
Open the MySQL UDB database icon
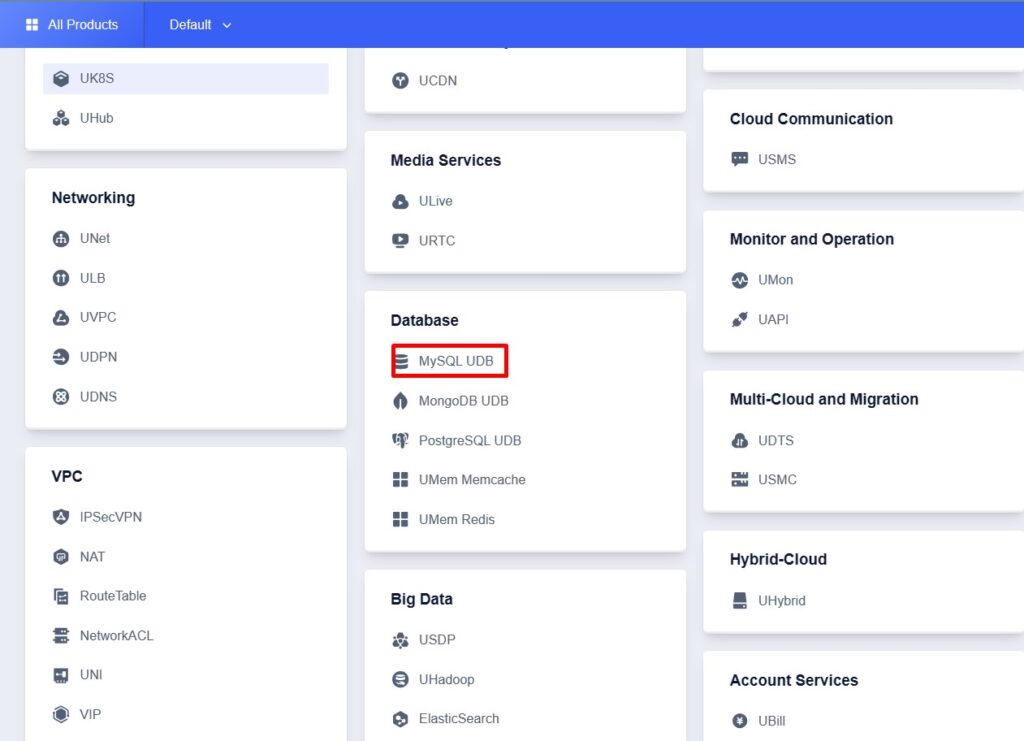(x=401, y=361)
